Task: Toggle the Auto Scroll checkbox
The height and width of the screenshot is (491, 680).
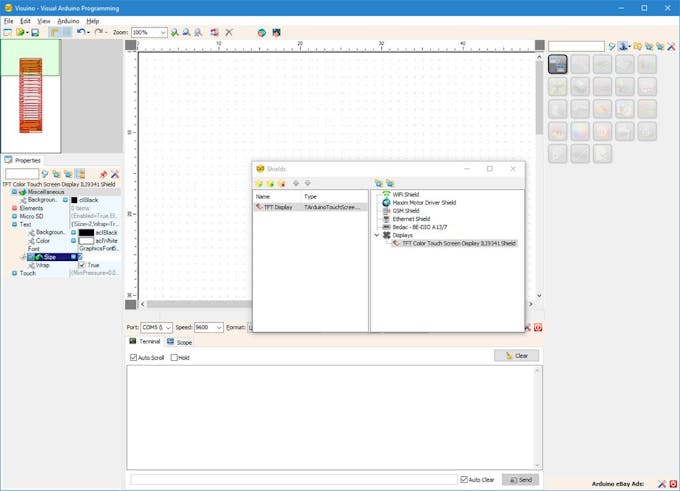Action: point(134,357)
